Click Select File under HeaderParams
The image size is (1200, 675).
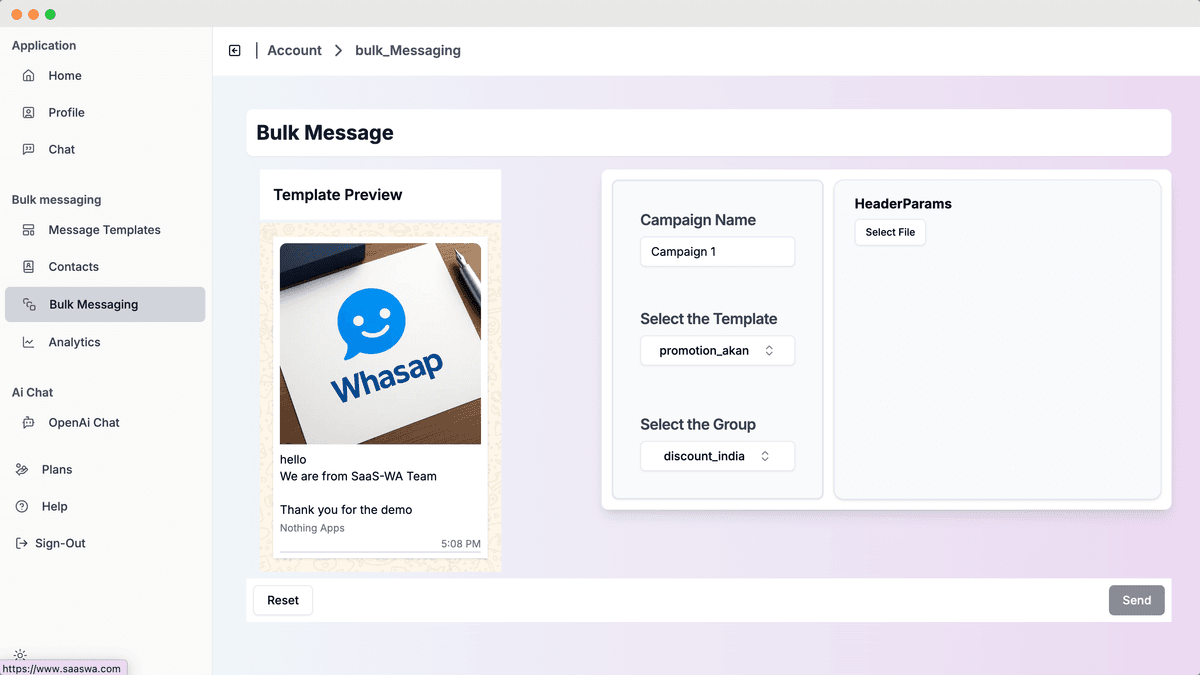(x=889, y=232)
